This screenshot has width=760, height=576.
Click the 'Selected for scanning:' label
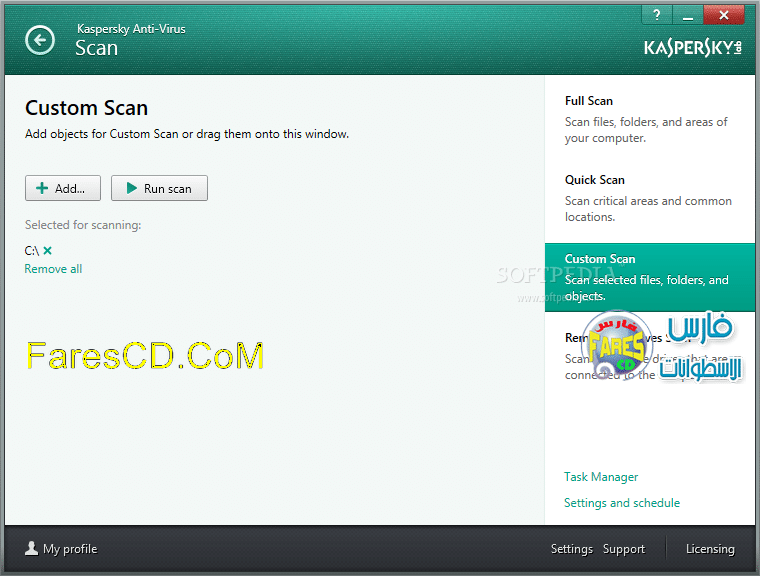point(83,225)
